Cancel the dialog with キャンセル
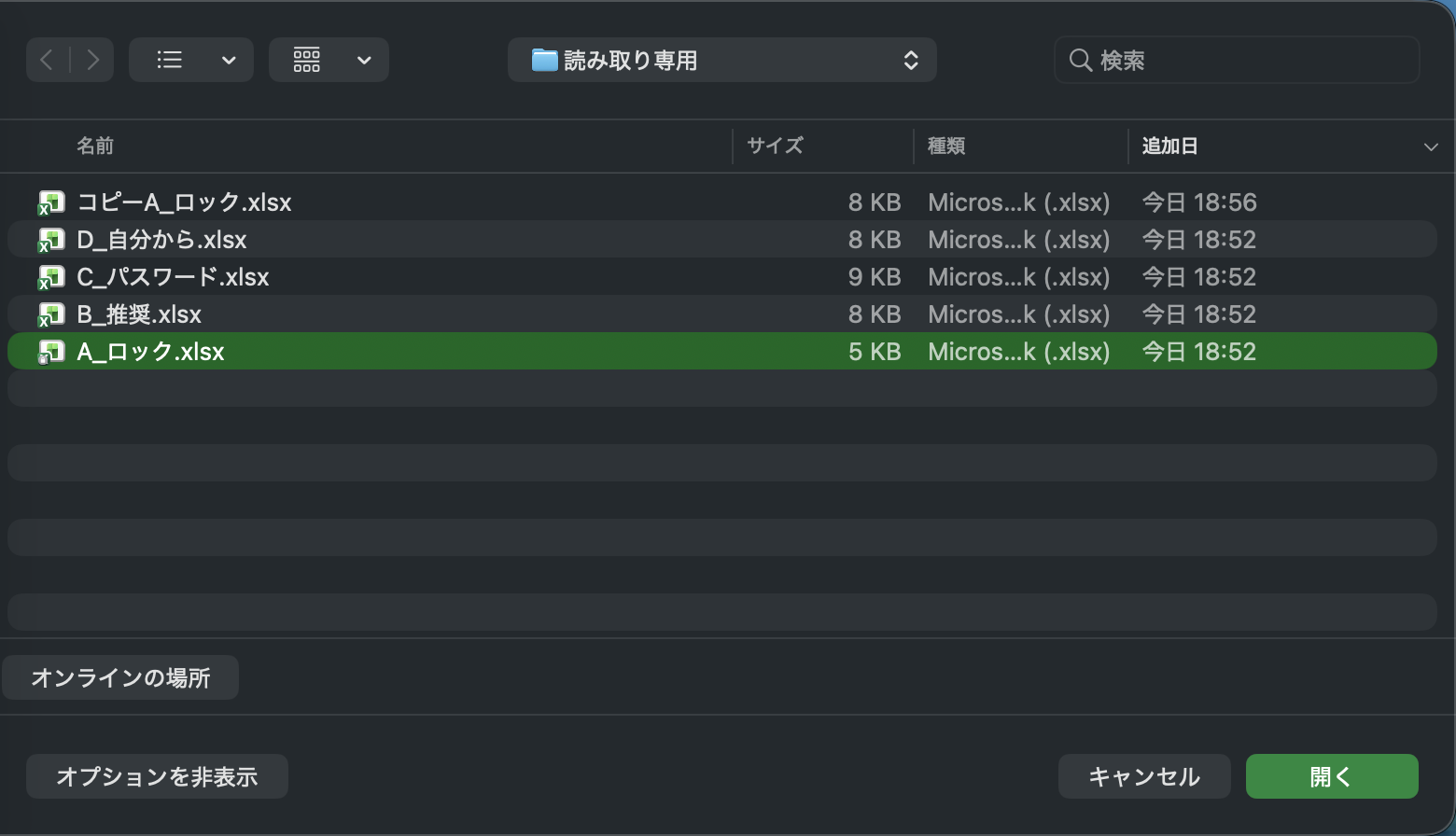Viewport: 1456px width, 836px height. tap(1144, 776)
